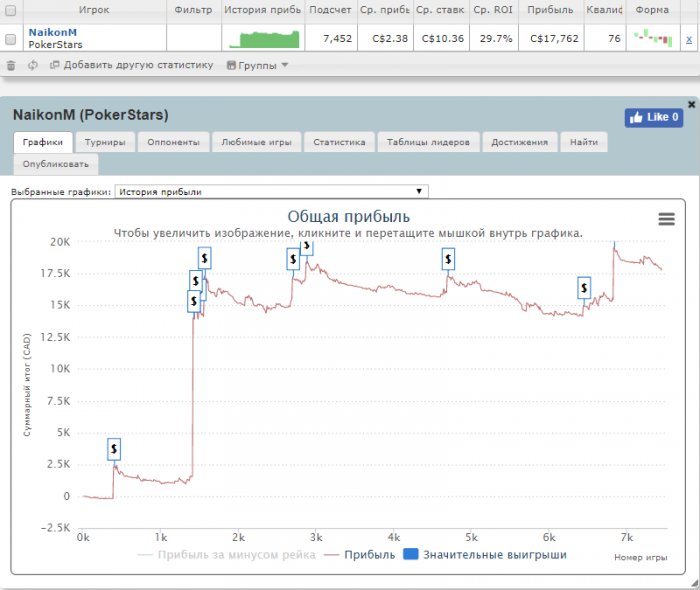Image resolution: width=700 pixels, height=590 pixels.
Task: Sort by the Ср. ROI column header
Action: click(x=493, y=10)
